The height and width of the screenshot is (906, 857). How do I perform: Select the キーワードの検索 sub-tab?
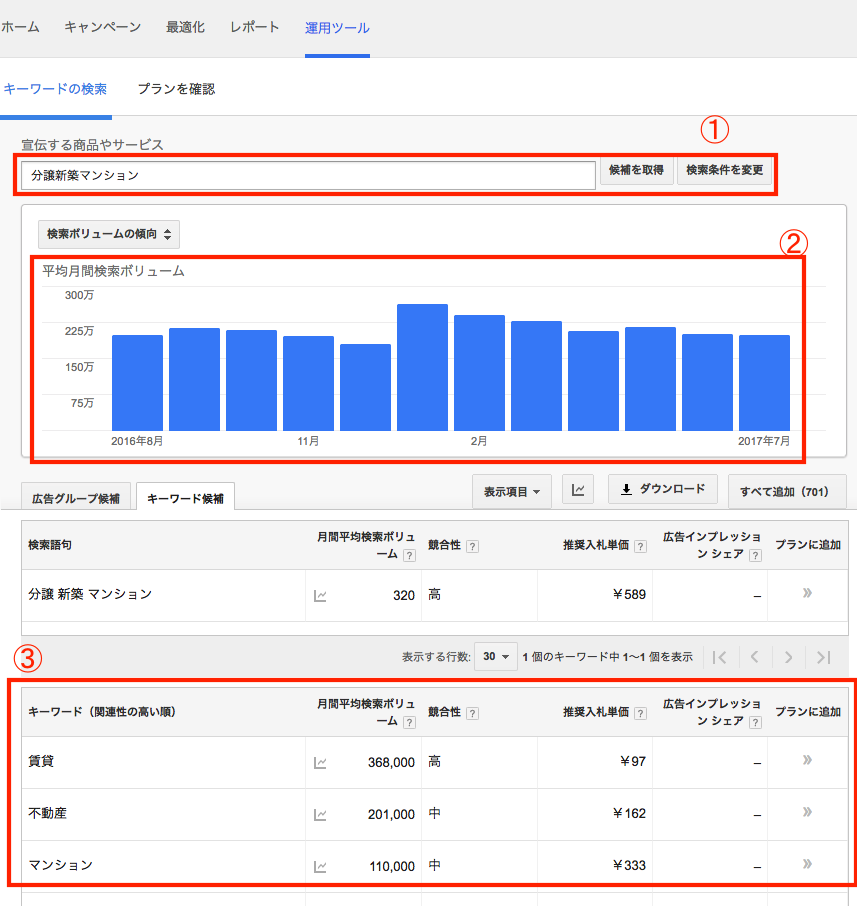point(55,89)
